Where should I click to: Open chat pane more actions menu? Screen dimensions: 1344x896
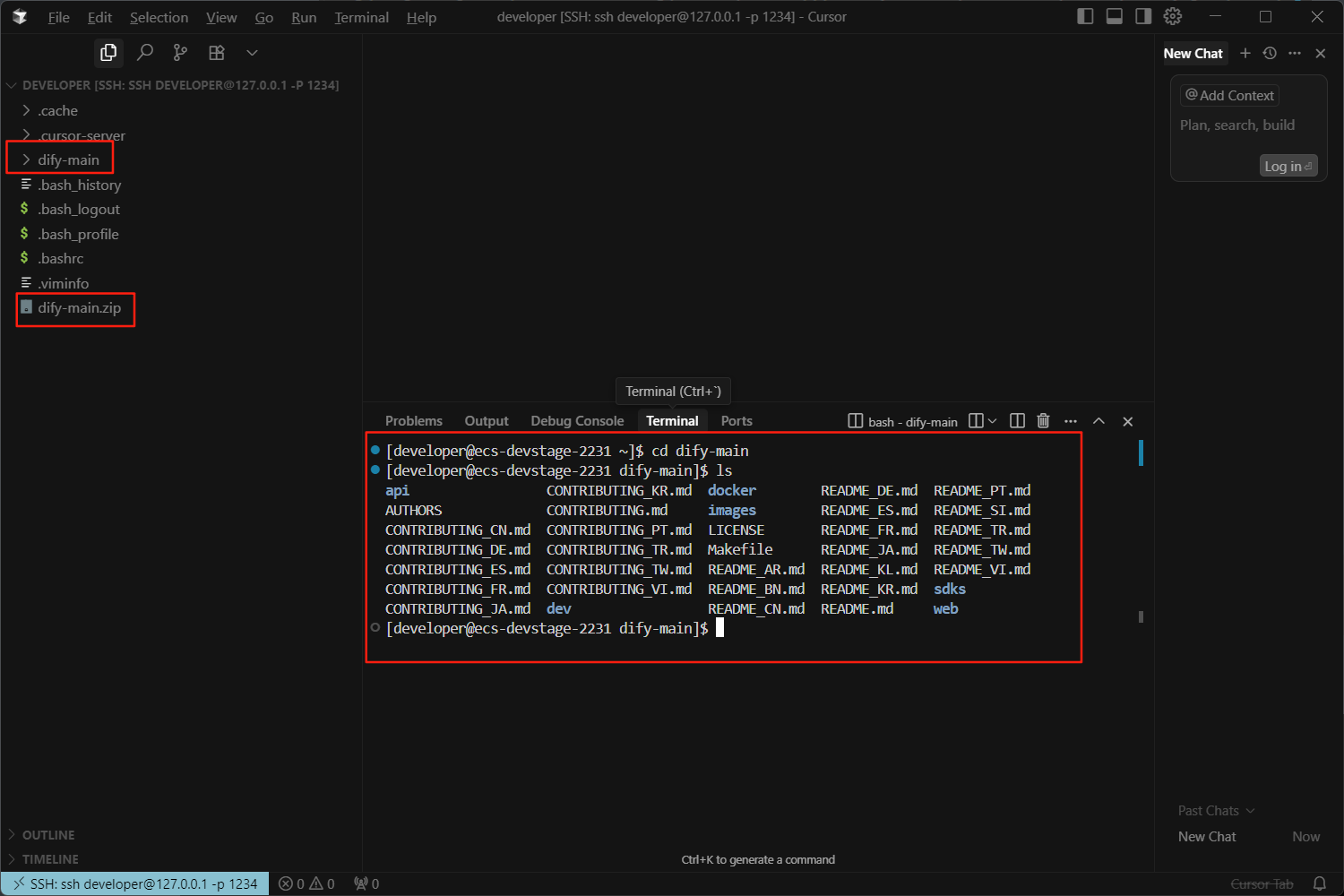pyautogui.click(x=1295, y=54)
